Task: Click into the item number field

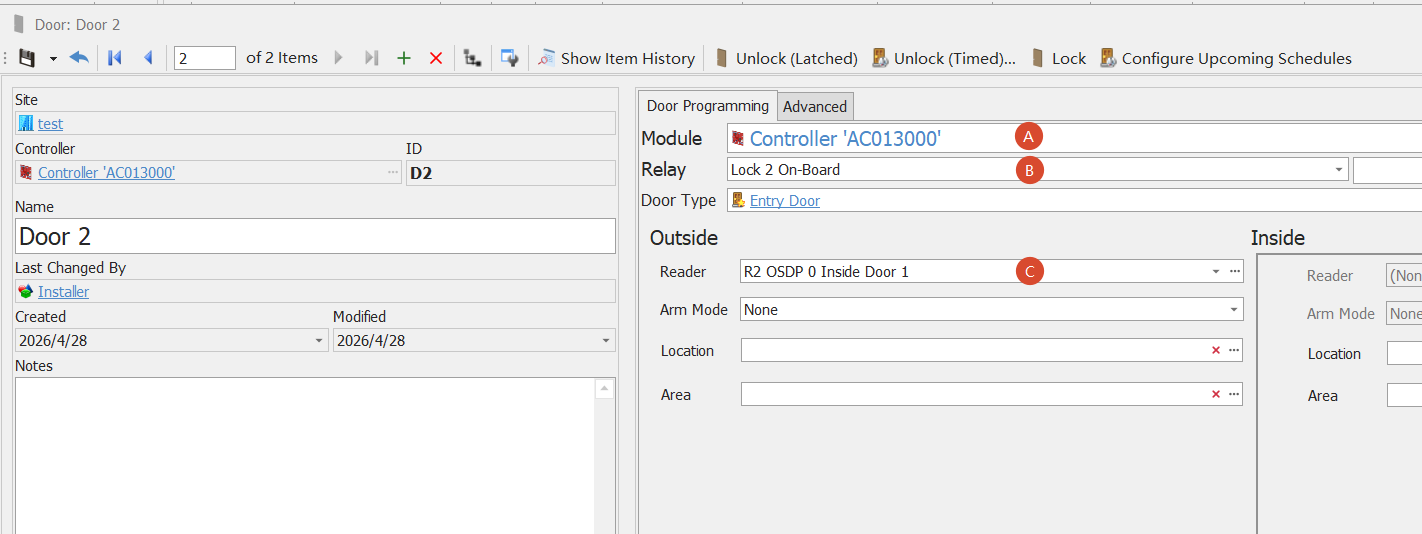Action: (x=205, y=58)
